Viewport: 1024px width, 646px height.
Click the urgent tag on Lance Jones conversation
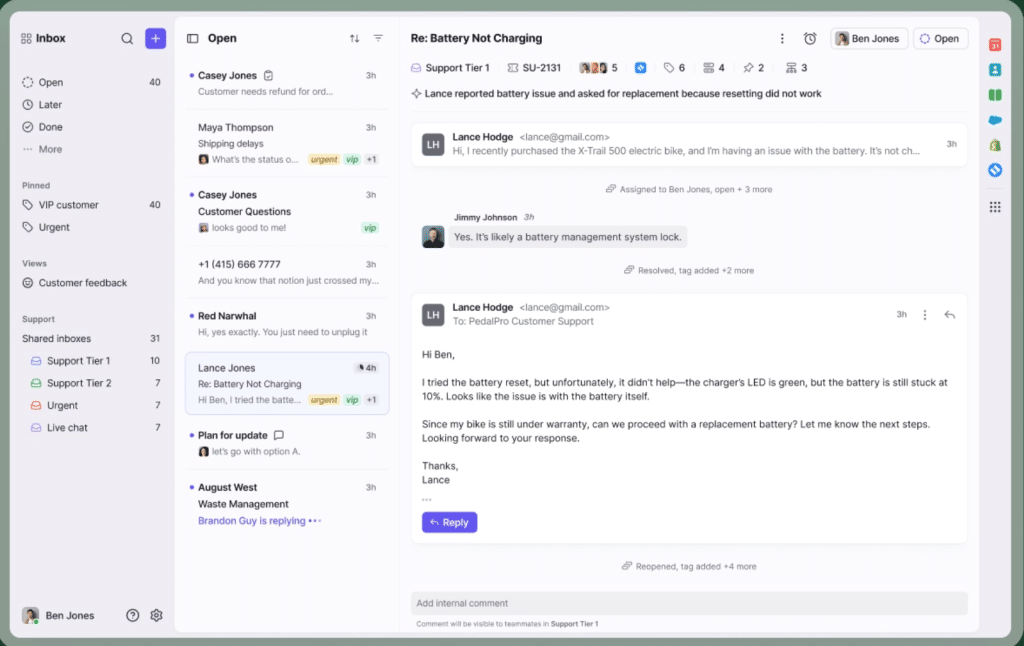[323, 400]
